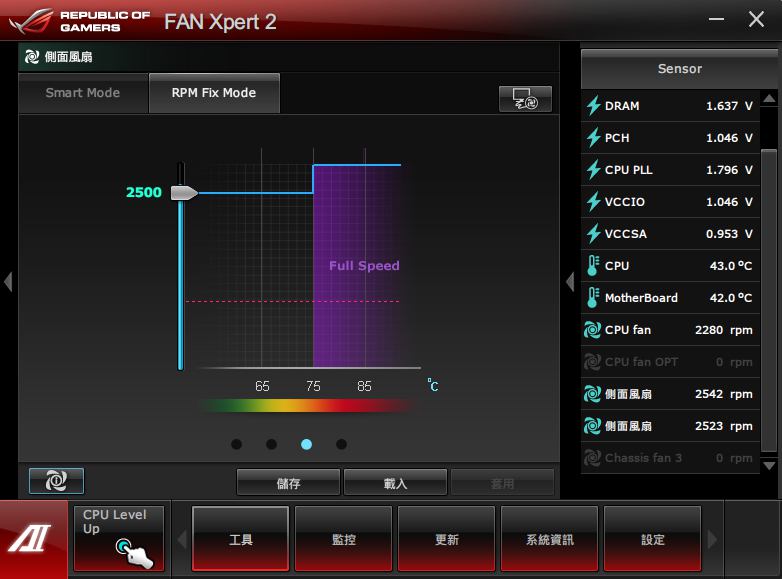
Task: Click the CPU fan OPT fan icon
Action: tap(592, 362)
